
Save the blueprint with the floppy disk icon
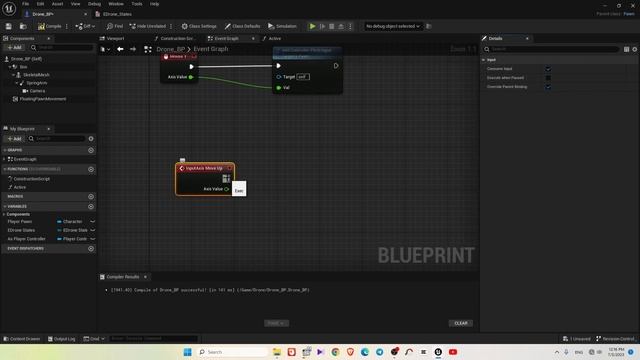pyautogui.click(x=9, y=26)
